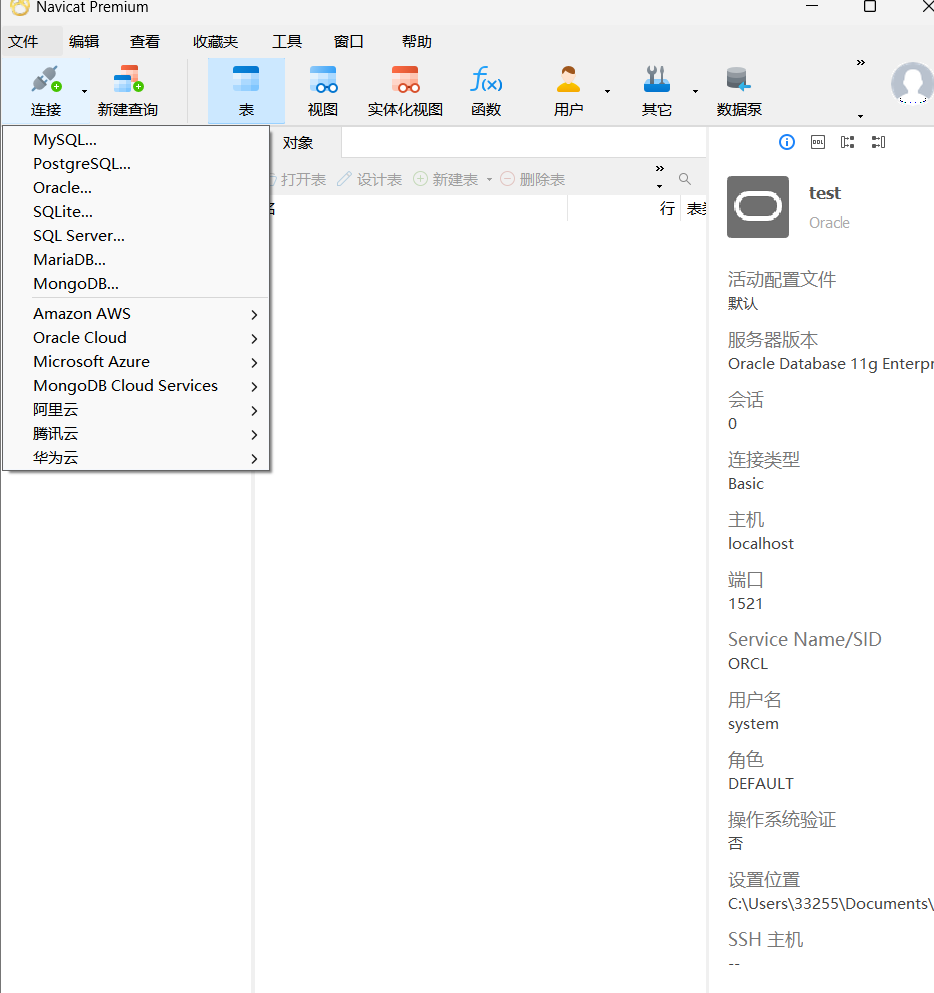Choose MariaDB... from the connection list
Image resolution: width=934 pixels, height=993 pixels.
[x=136, y=260]
